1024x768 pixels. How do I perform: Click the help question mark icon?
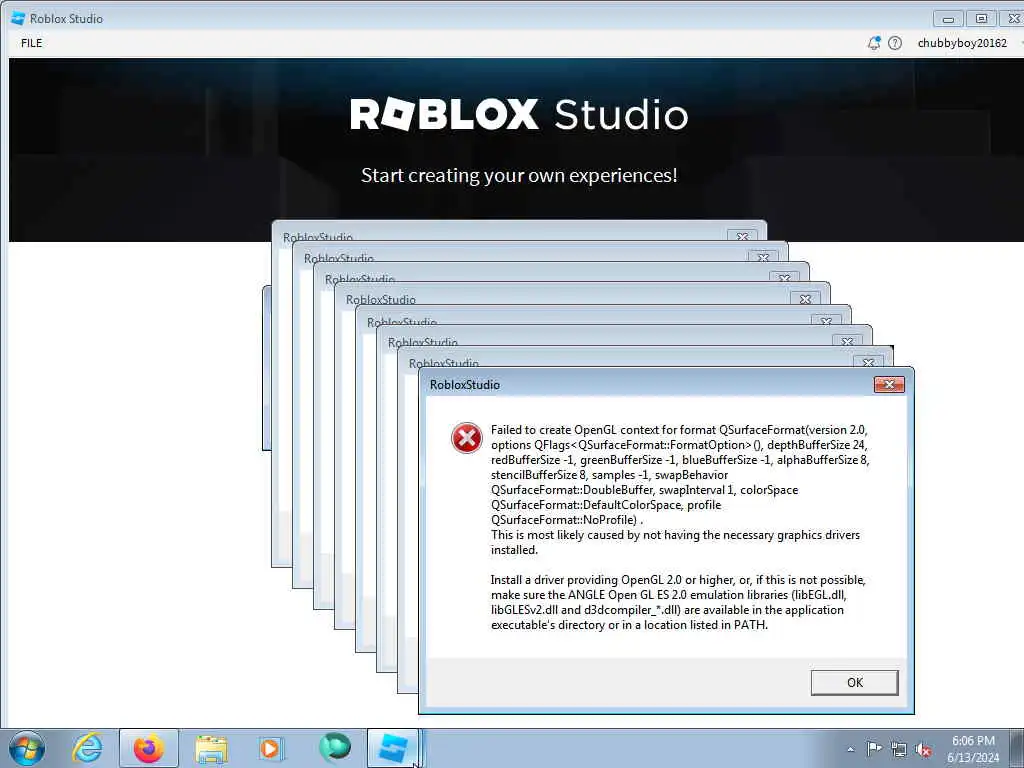895,43
